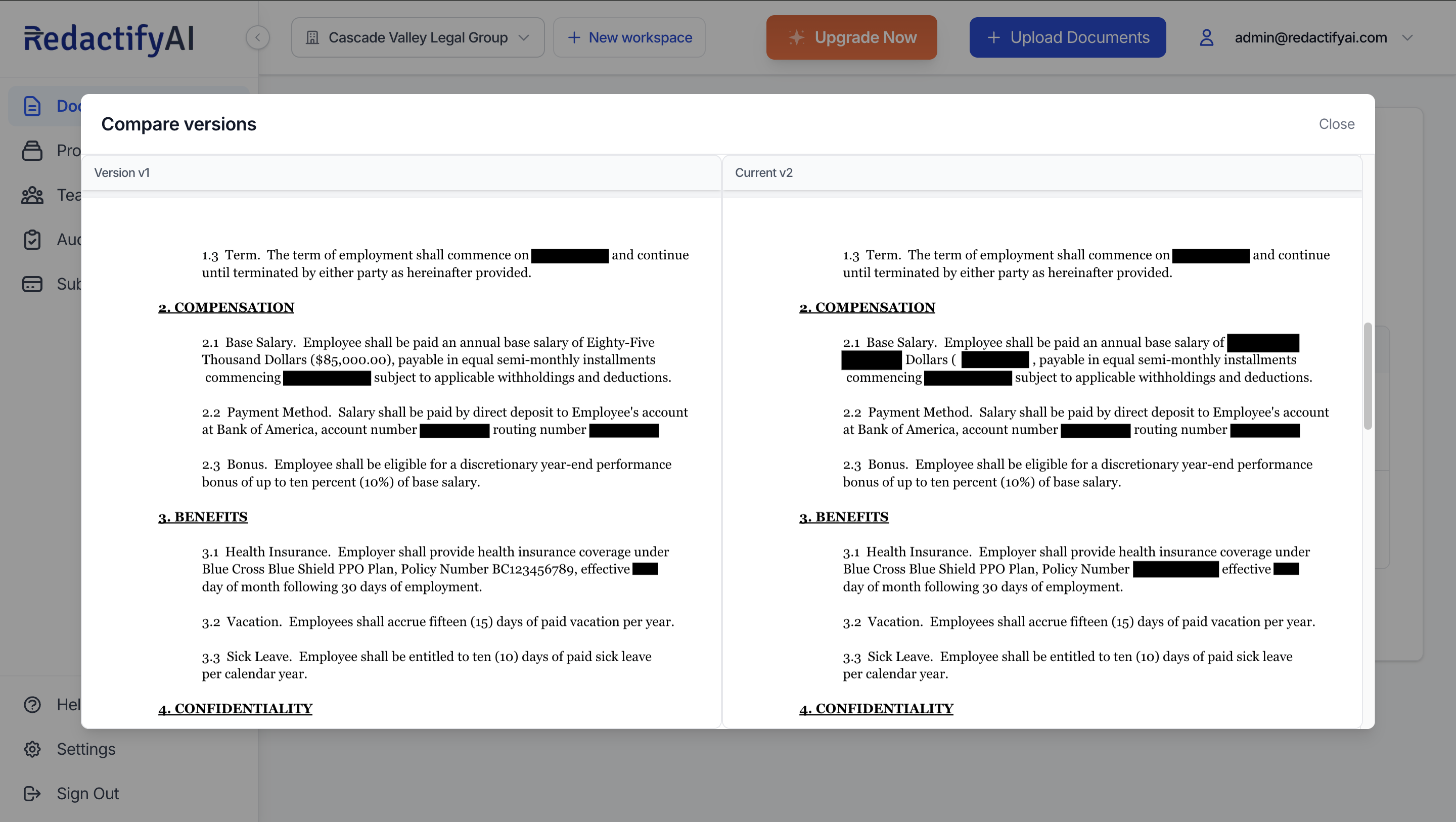The image size is (1456, 822).
Task: Expand the admin account menu chevron
Action: click(x=1407, y=38)
